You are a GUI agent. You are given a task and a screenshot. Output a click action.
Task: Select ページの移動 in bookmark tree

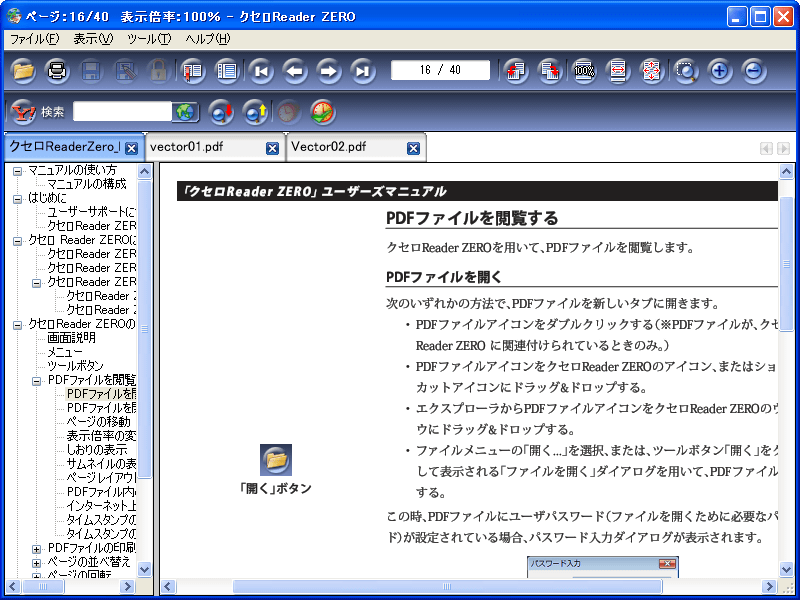[98, 422]
